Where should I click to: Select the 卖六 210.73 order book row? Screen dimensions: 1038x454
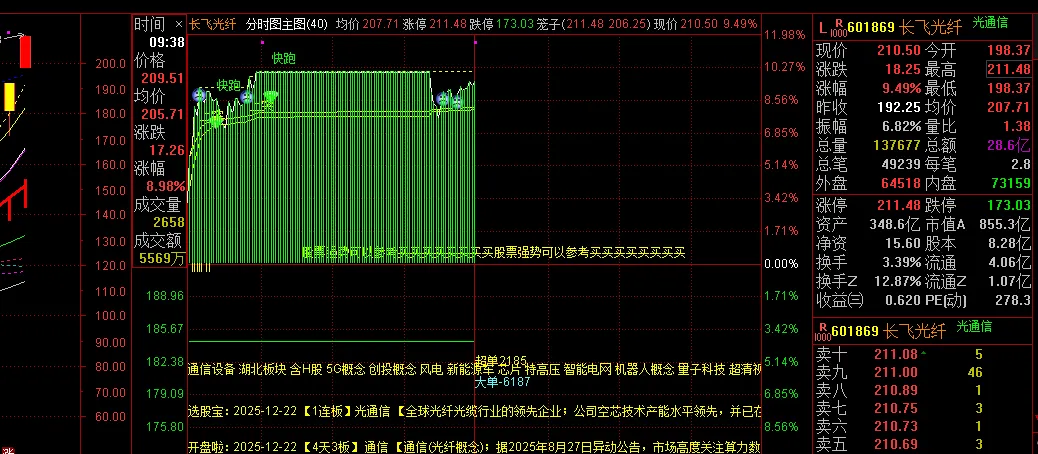point(923,427)
